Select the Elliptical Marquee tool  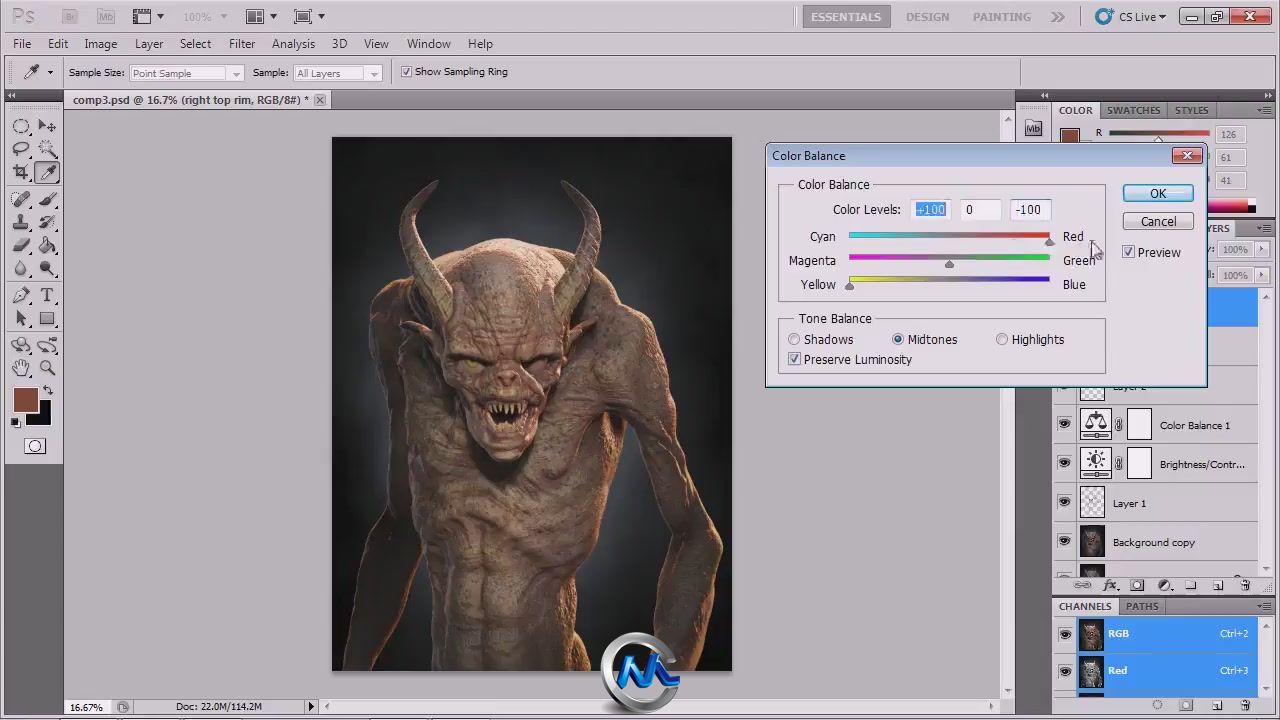21,126
